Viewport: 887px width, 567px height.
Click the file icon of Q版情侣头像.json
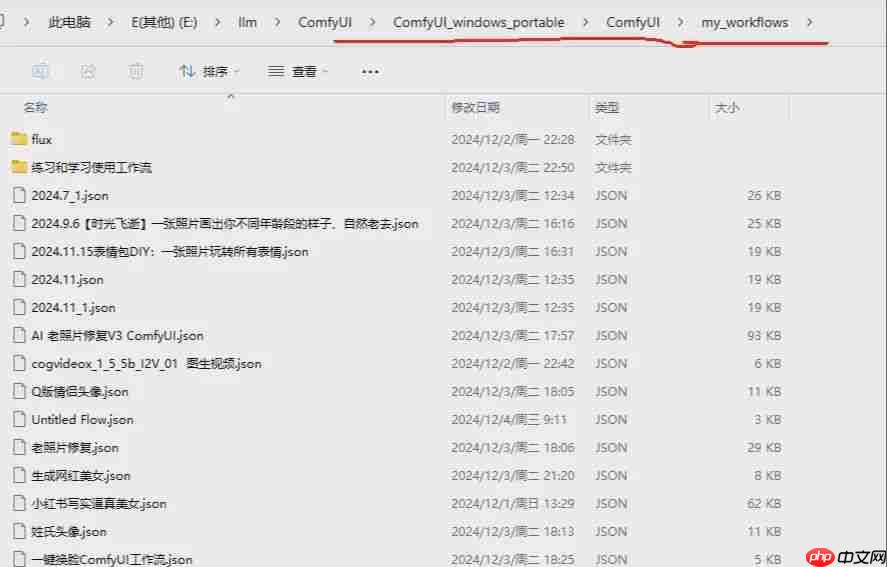[x=19, y=391]
